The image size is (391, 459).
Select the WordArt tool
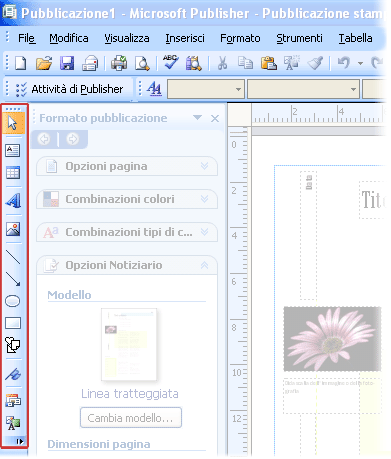(13, 200)
